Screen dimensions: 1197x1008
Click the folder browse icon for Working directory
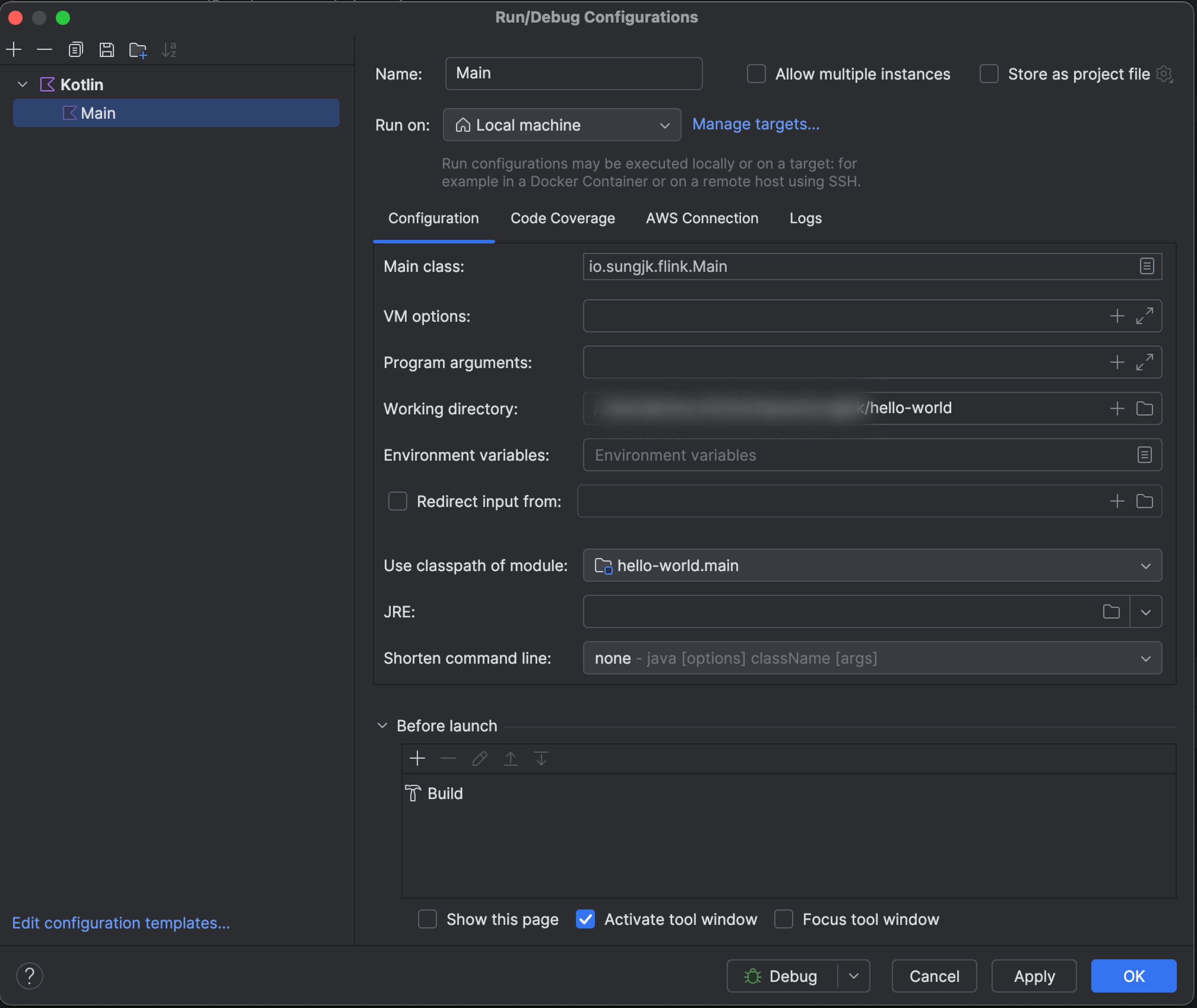pyautogui.click(x=1145, y=408)
